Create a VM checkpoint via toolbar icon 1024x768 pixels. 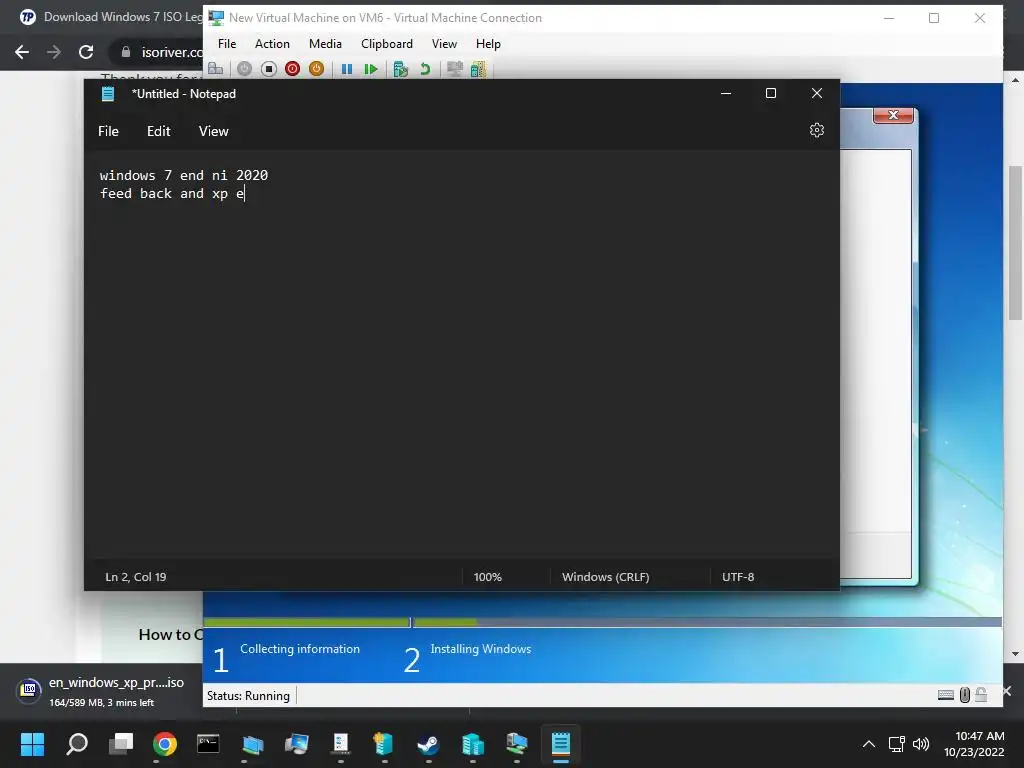coord(400,69)
